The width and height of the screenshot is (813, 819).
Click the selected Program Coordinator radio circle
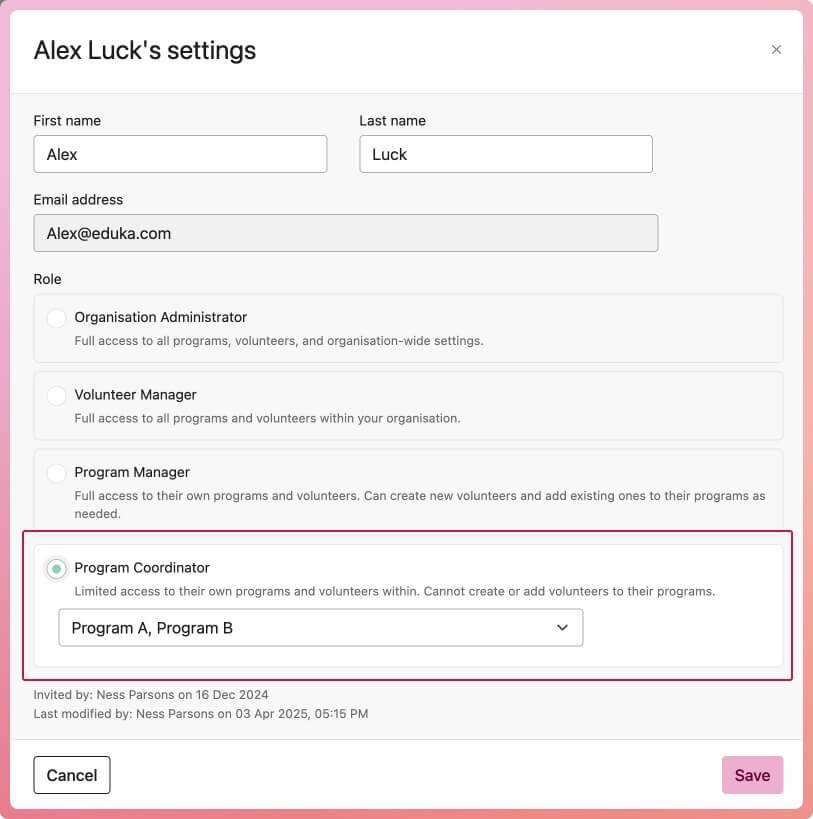pyautogui.click(x=57, y=569)
